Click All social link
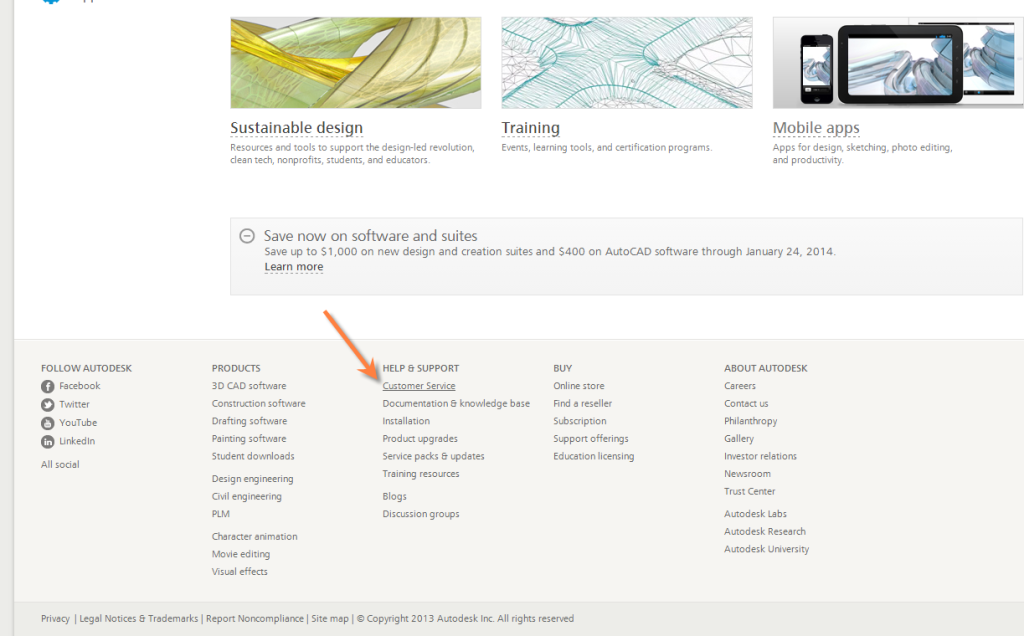Viewport: 1024px width, 636px height. pyautogui.click(x=60, y=465)
